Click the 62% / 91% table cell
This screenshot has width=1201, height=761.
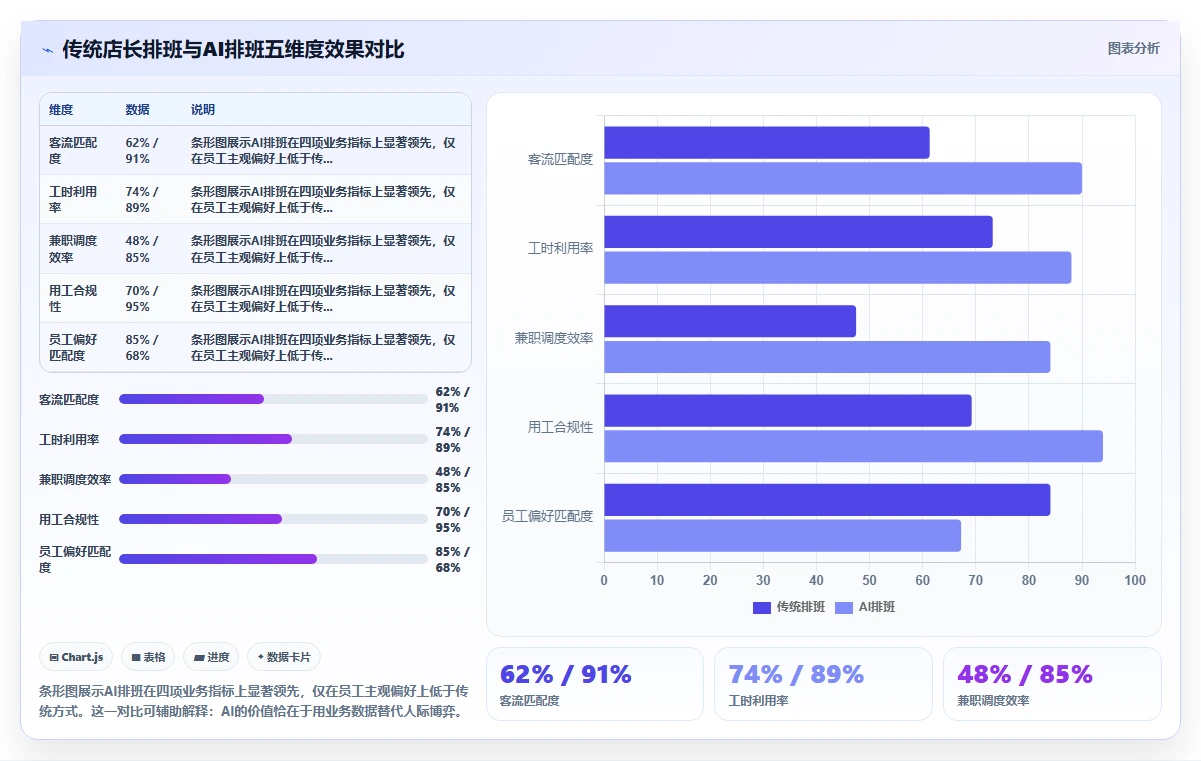(150, 150)
